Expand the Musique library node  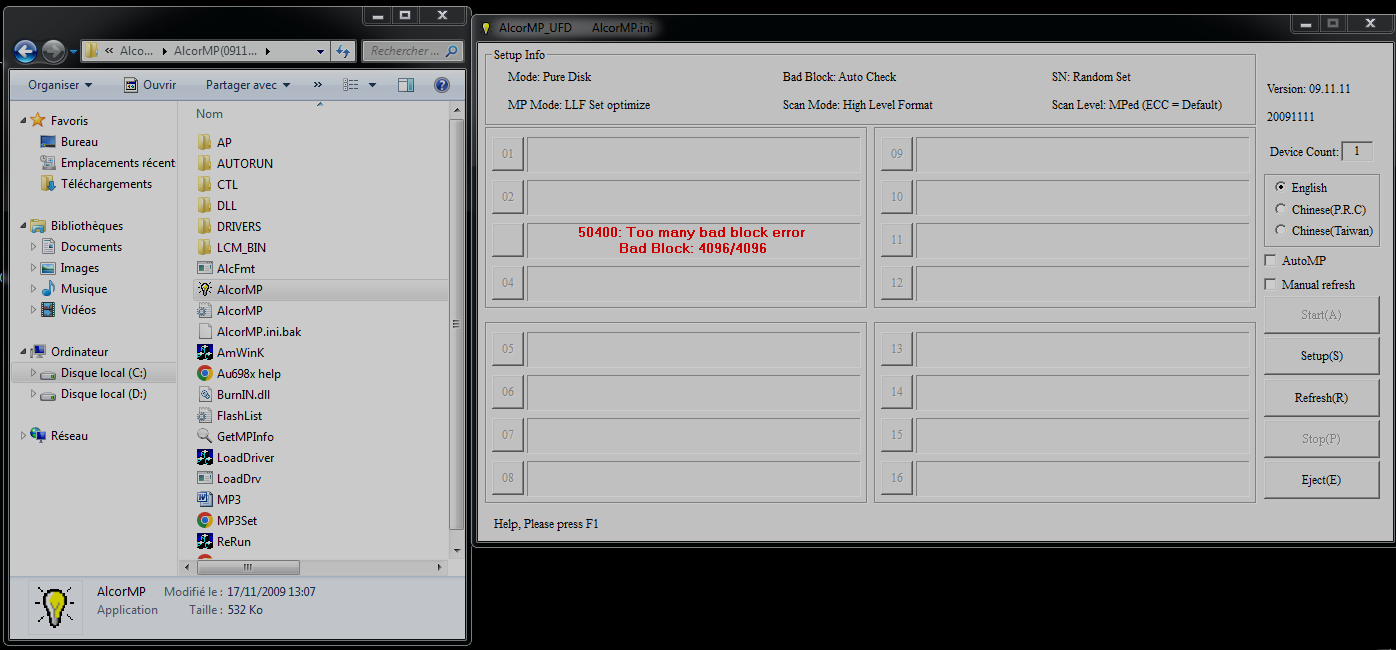[x=34, y=289]
